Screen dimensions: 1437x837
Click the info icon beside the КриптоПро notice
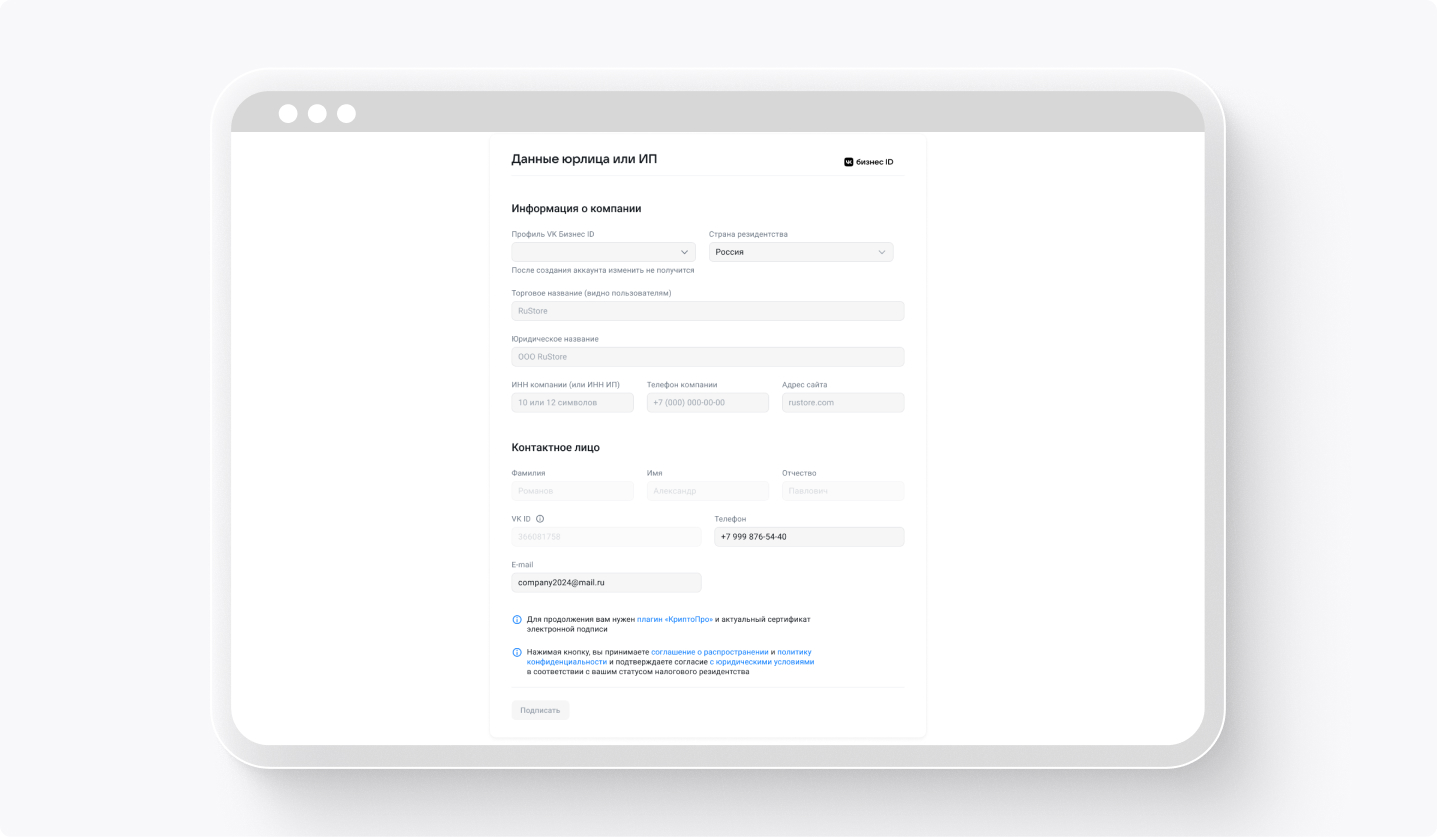[517, 619]
